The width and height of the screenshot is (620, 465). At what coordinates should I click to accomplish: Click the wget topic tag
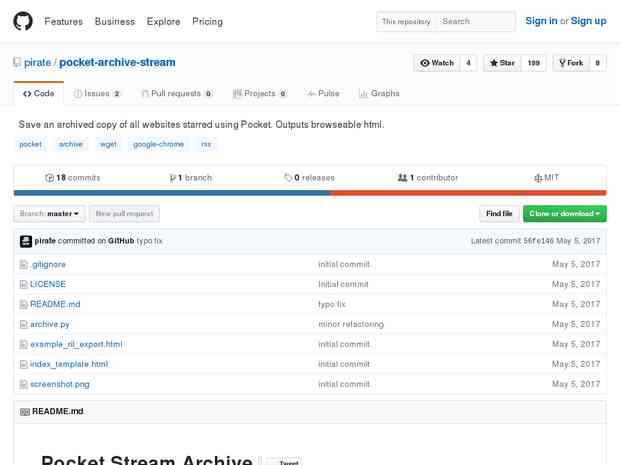point(108,144)
